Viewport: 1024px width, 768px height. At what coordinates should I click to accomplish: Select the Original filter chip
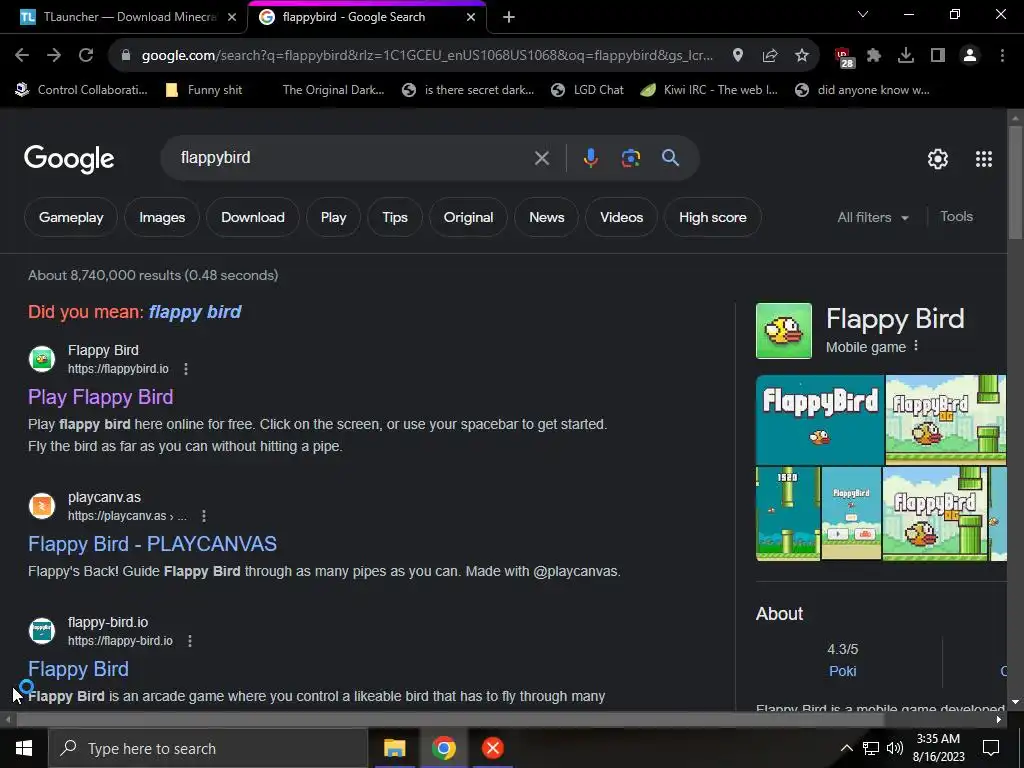(468, 217)
